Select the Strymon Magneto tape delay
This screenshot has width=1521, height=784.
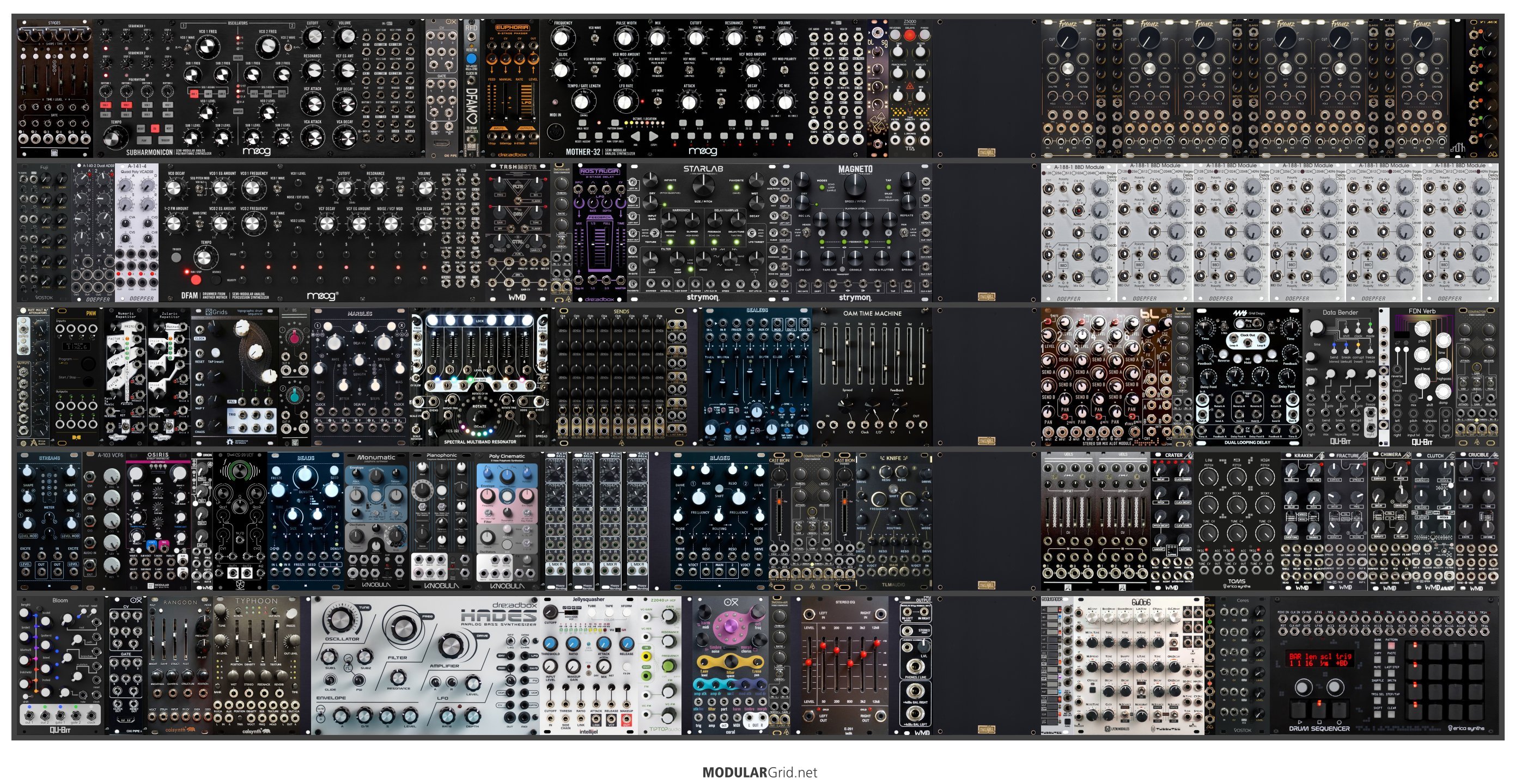pyautogui.click(x=855, y=232)
